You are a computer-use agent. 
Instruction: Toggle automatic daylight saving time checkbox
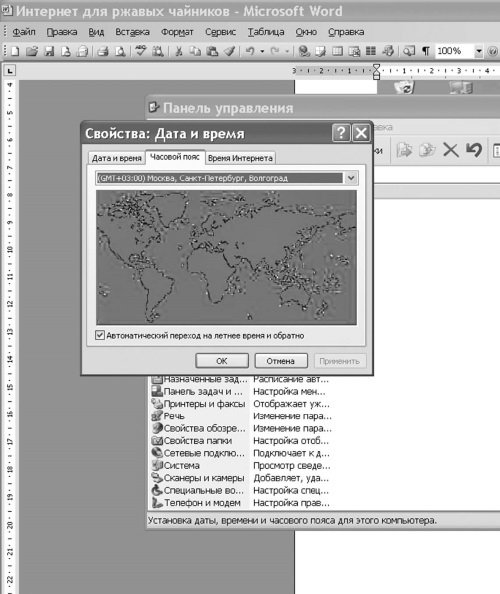pos(100,335)
